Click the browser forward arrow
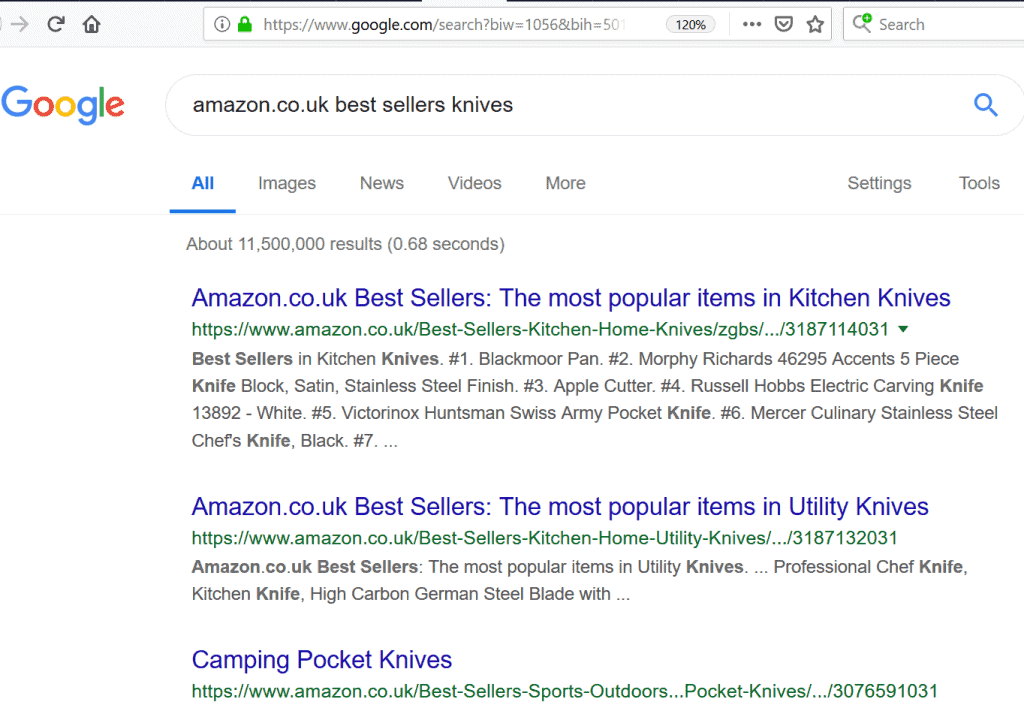 click(20, 25)
